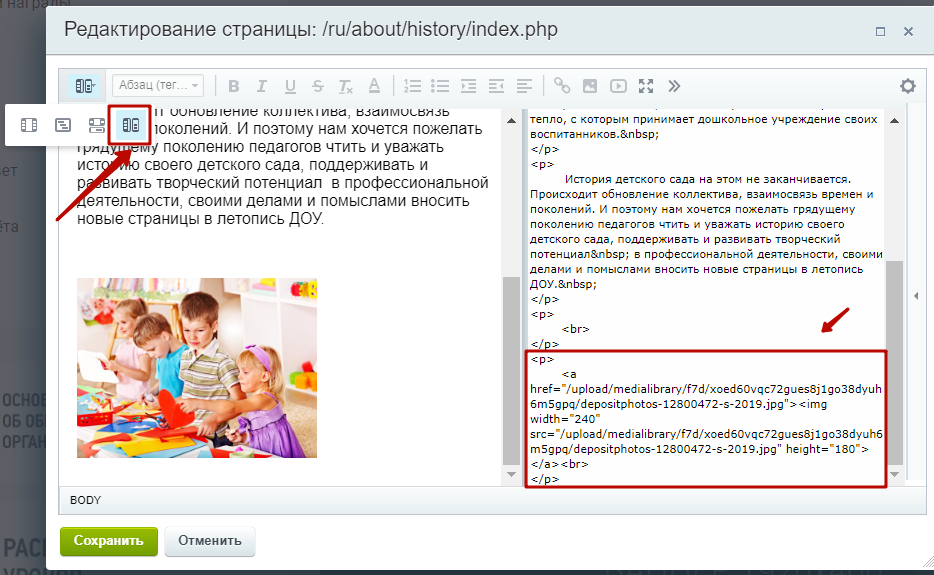Insert a bulleted list
Screen dimensions: 934x575
coord(440,86)
